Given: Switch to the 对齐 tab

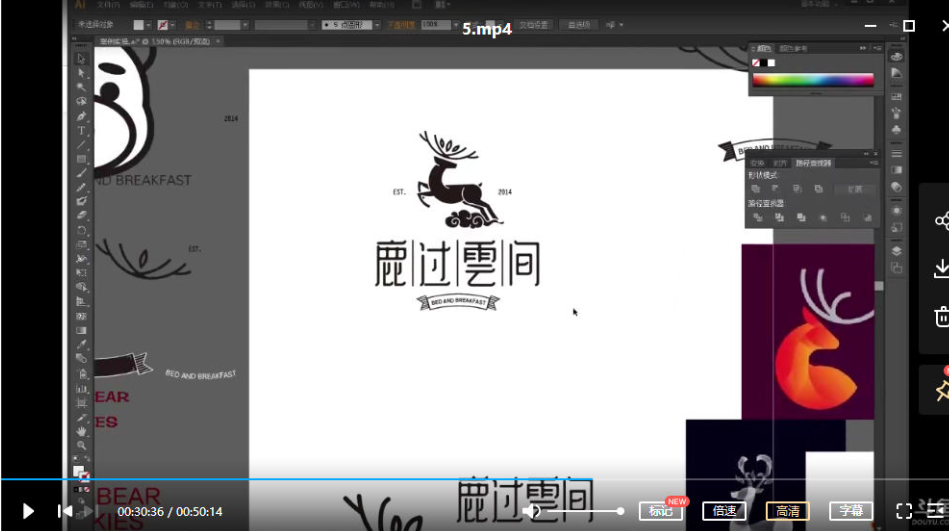Looking at the screenshot, I should [x=780, y=163].
